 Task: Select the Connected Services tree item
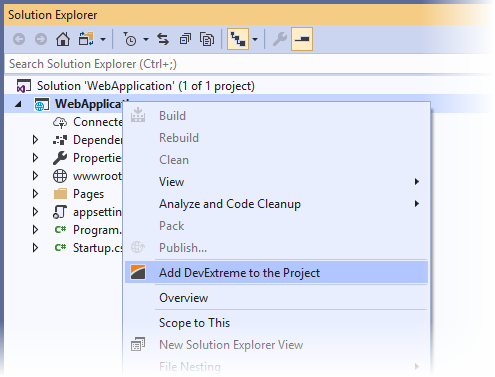tap(98, 122)
